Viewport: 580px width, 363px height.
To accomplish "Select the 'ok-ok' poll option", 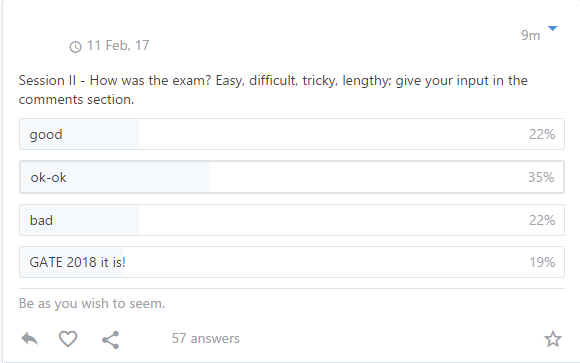I will 292,177.
